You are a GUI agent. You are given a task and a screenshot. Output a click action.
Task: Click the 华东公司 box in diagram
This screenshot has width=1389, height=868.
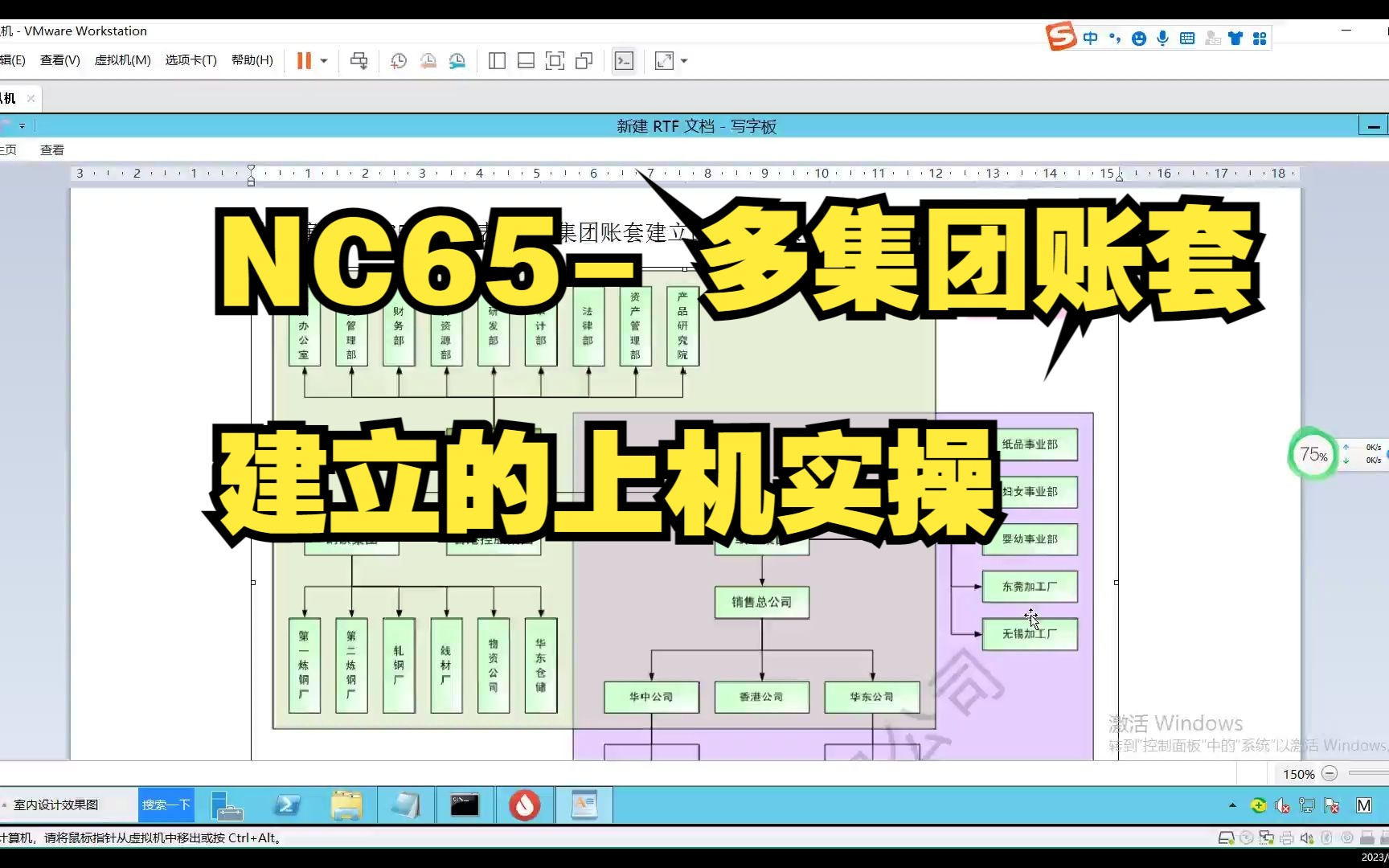tap(872, 697)
